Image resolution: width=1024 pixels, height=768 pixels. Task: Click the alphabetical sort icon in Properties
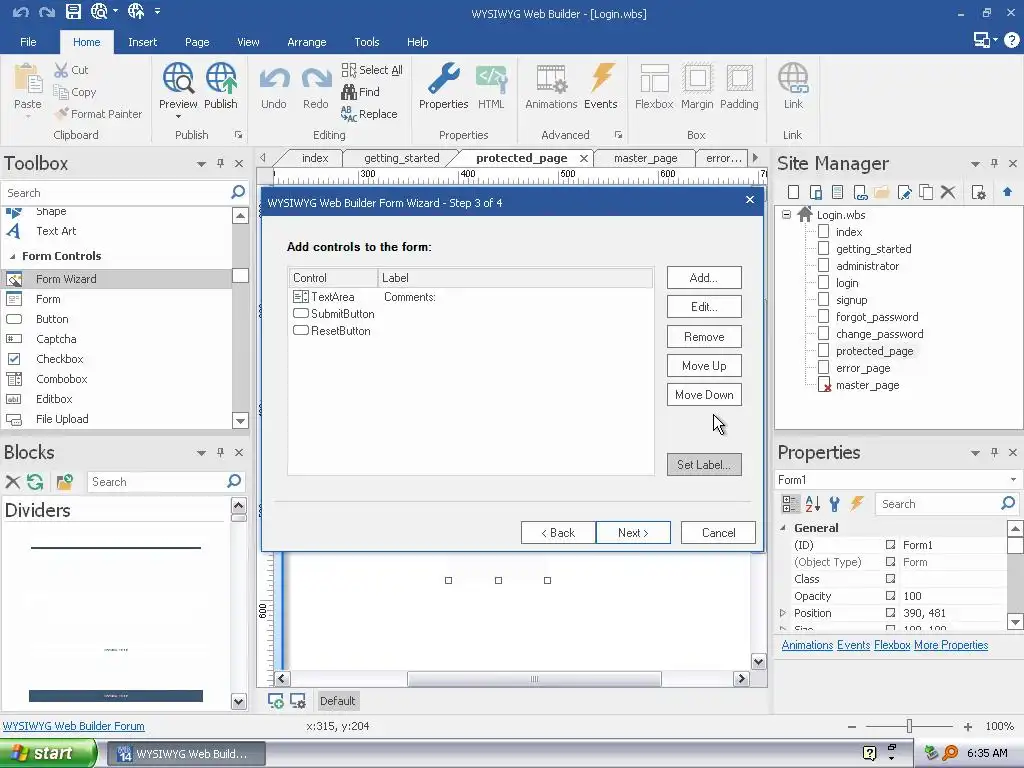812,504
